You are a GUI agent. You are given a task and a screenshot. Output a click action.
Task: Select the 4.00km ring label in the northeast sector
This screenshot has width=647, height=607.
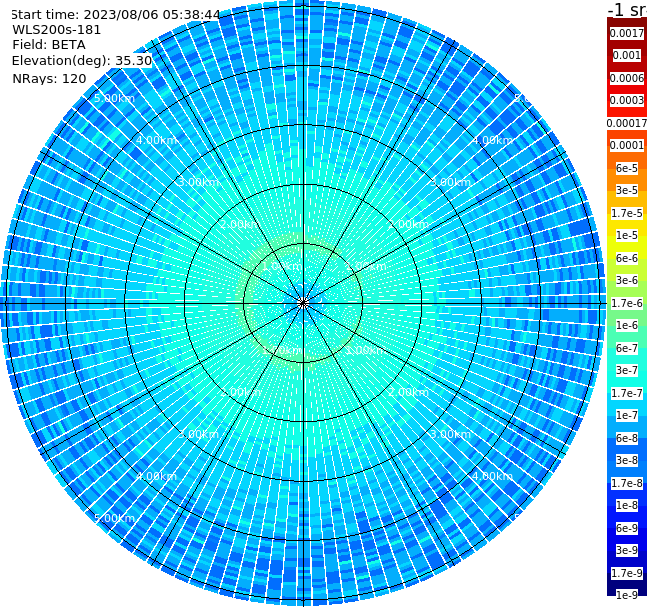pyautogui.click(x=492, y=140)
